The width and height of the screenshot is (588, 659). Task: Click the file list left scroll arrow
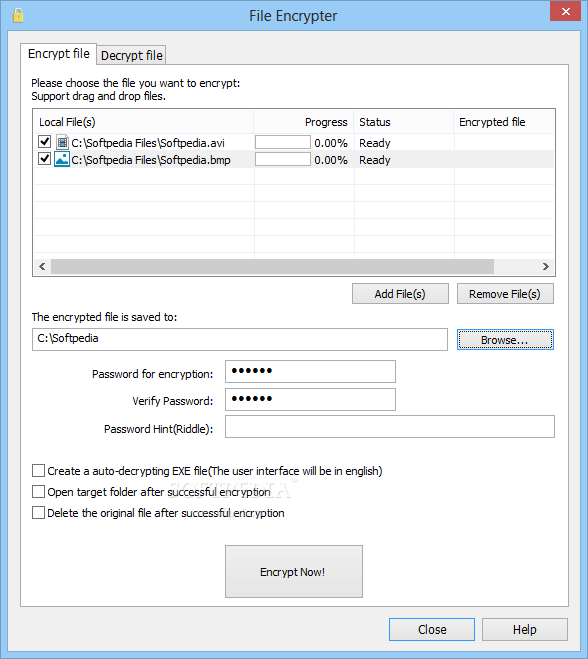42,266
